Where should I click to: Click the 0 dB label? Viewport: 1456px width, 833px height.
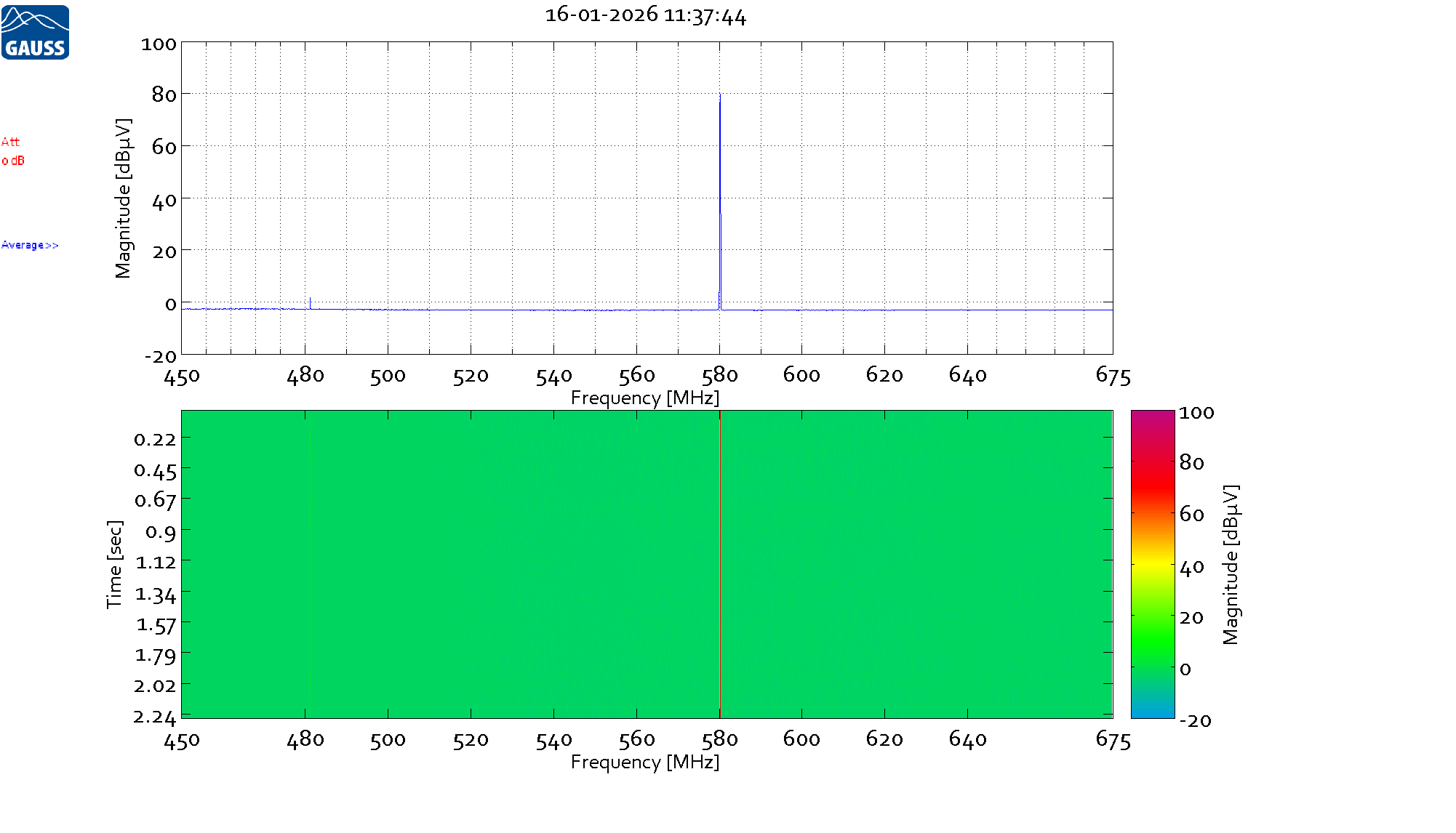coord(12,161)
